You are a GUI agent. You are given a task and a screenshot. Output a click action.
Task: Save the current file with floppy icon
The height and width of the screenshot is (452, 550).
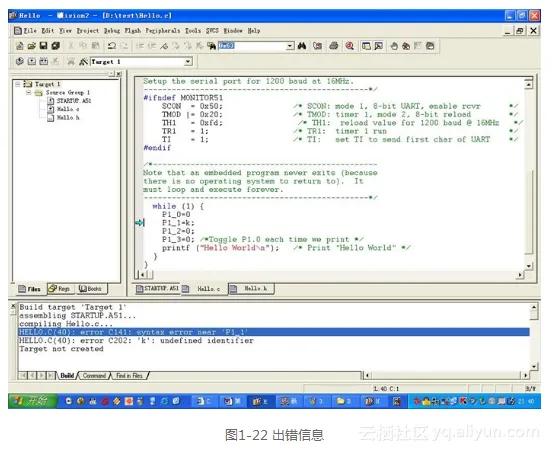(x=43, y=46)
